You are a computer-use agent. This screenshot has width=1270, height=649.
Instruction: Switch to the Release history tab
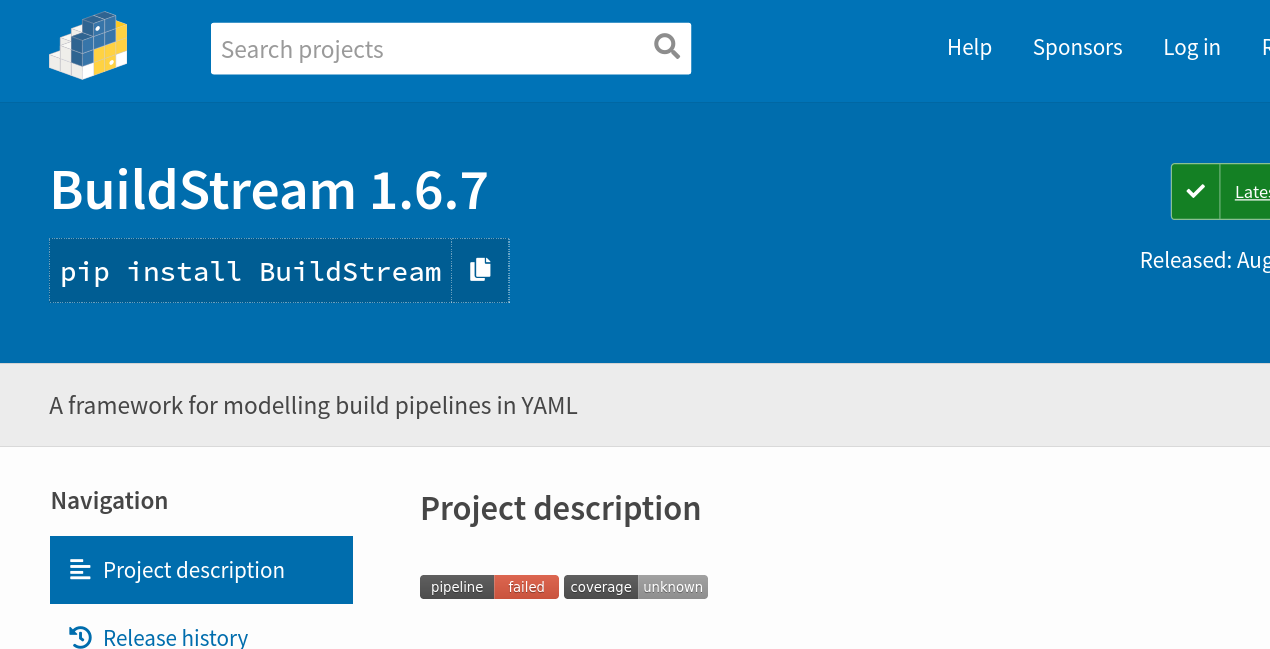tap(175, 637)
